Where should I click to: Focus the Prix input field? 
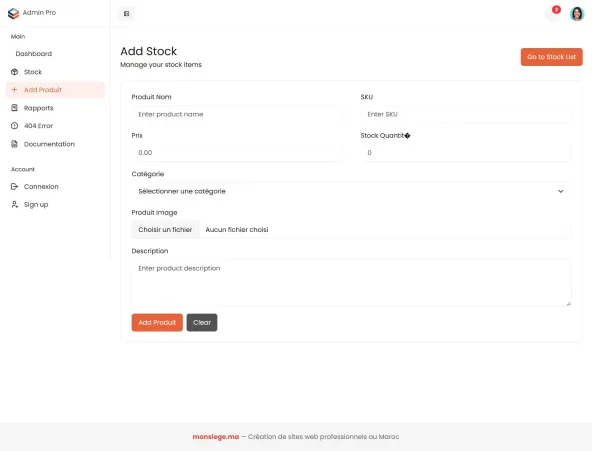[x=237, y=153]
